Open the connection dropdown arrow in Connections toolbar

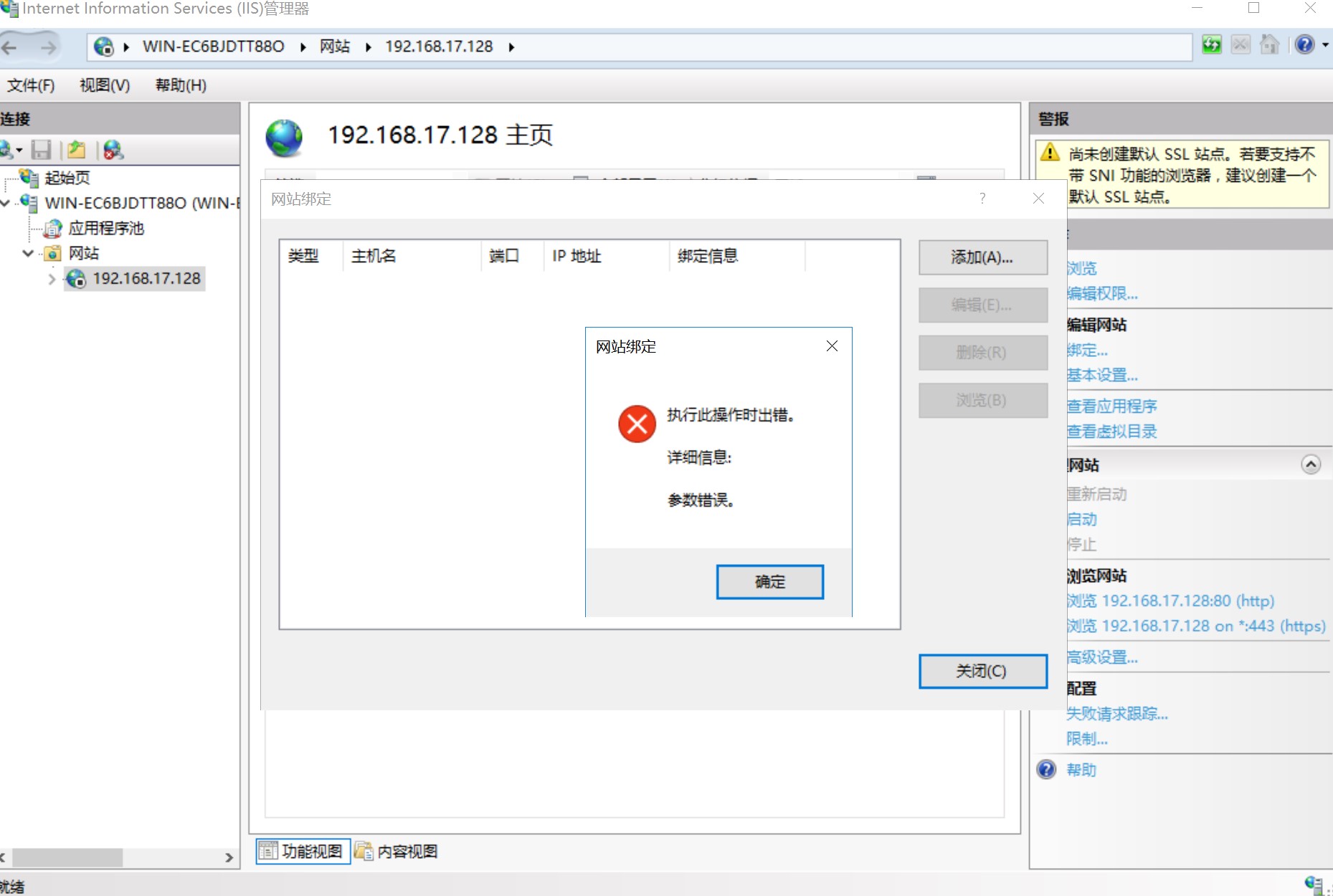pos(19,150)
